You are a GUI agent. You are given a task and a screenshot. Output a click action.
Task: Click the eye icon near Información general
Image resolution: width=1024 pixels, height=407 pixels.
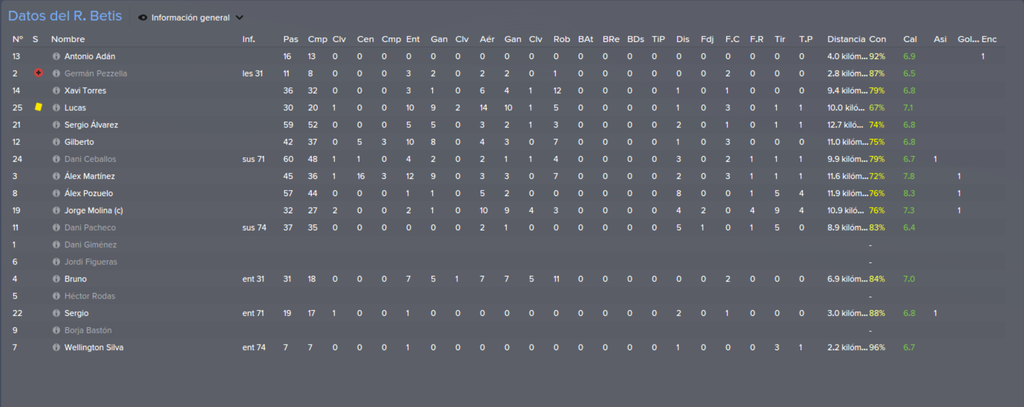143,18
